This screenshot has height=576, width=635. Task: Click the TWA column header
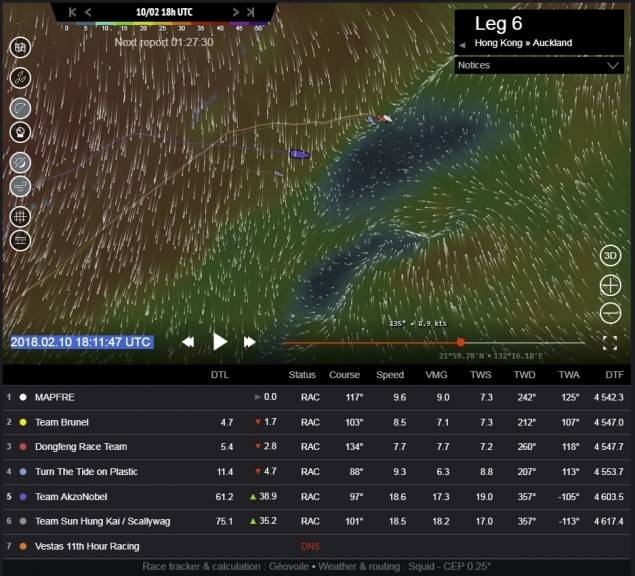coord(569,375)
